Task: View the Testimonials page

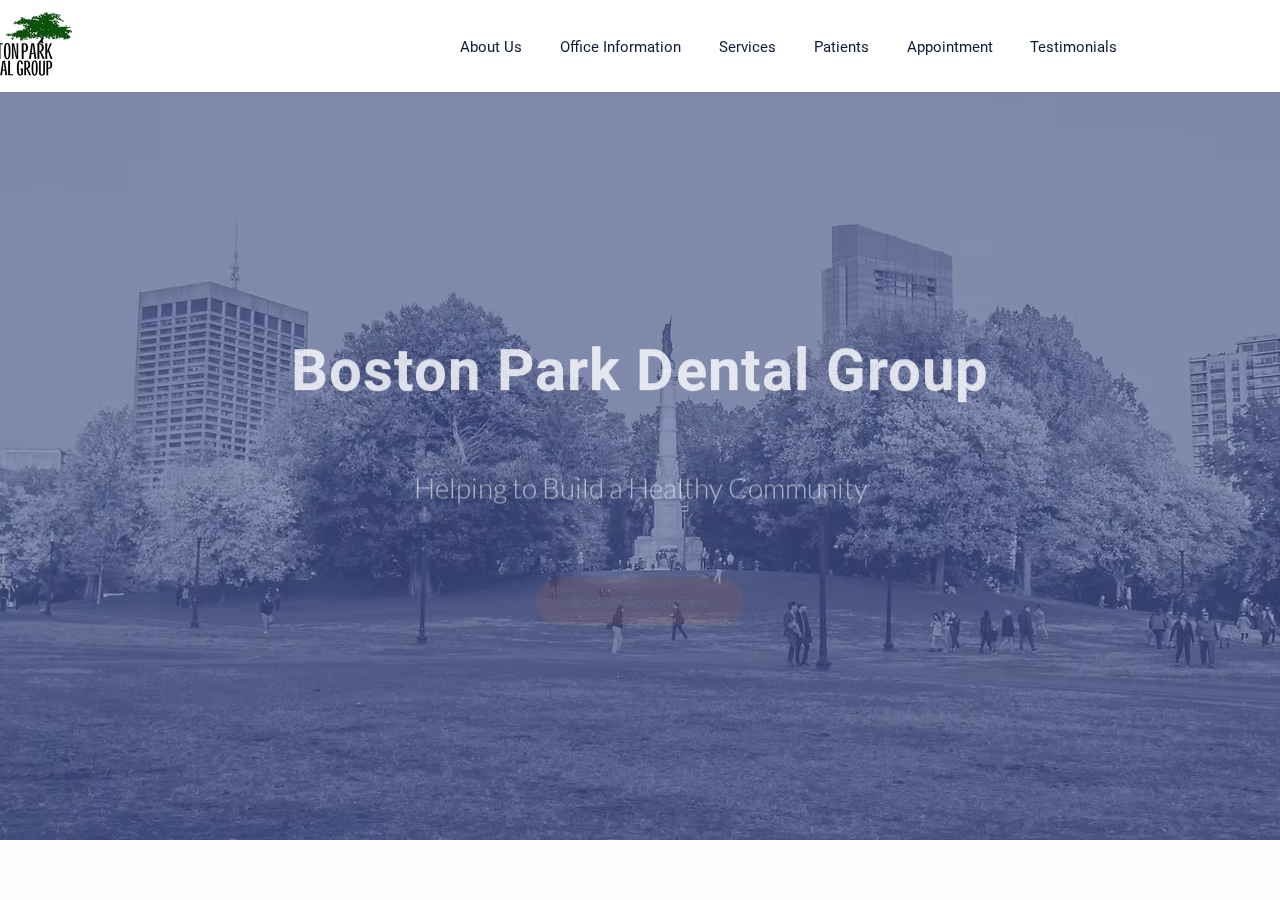Action: [x=1073, y=47]
